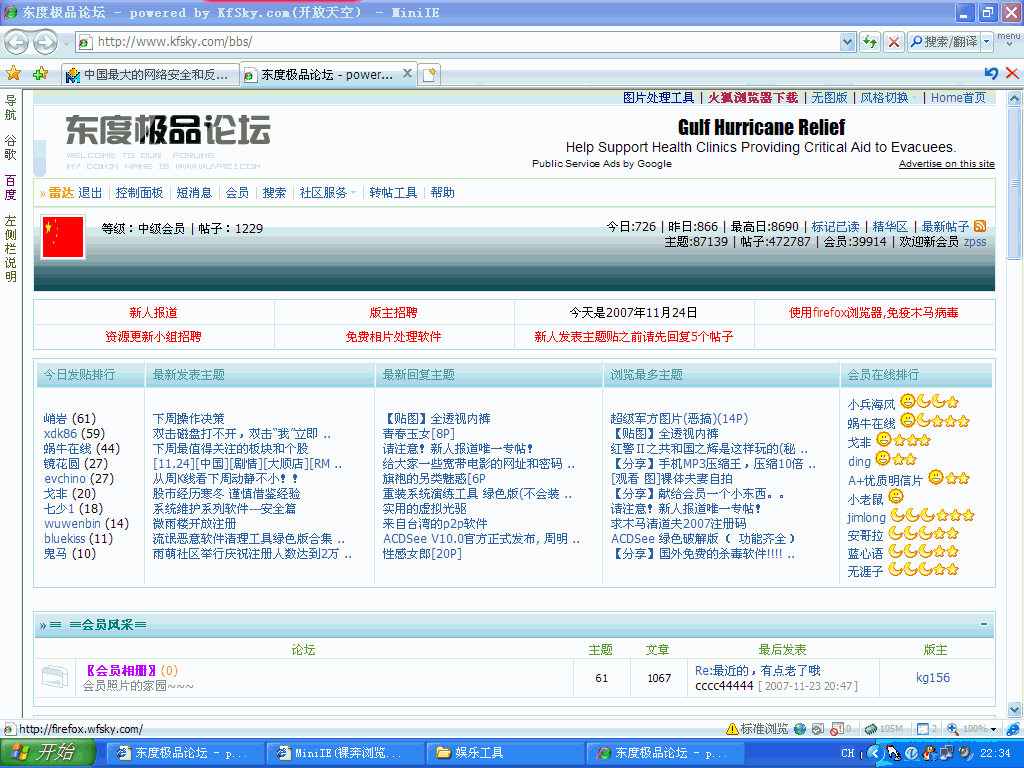Click the popup blocker icon in status bar

[837, 729]
